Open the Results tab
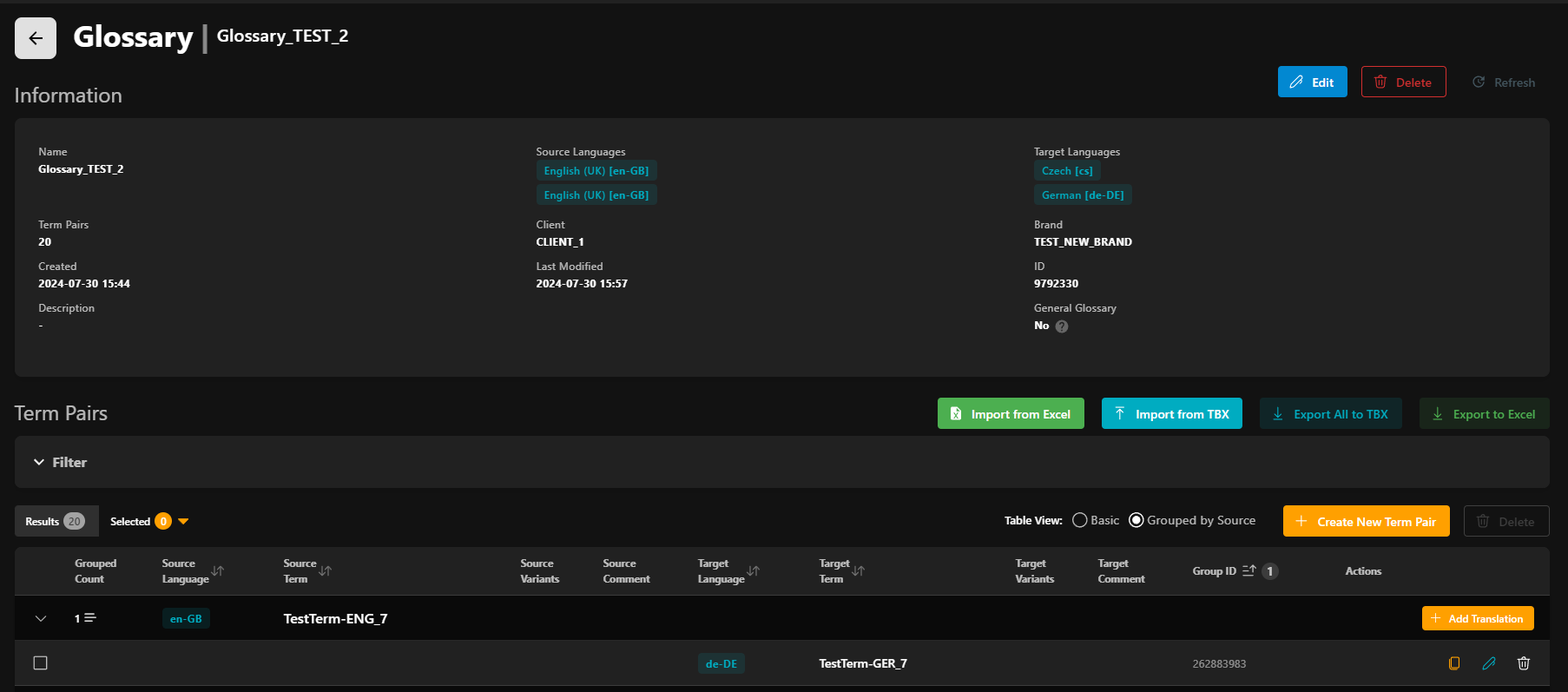The height and width of the screenshot is (692, 1568). coord(56,522)
